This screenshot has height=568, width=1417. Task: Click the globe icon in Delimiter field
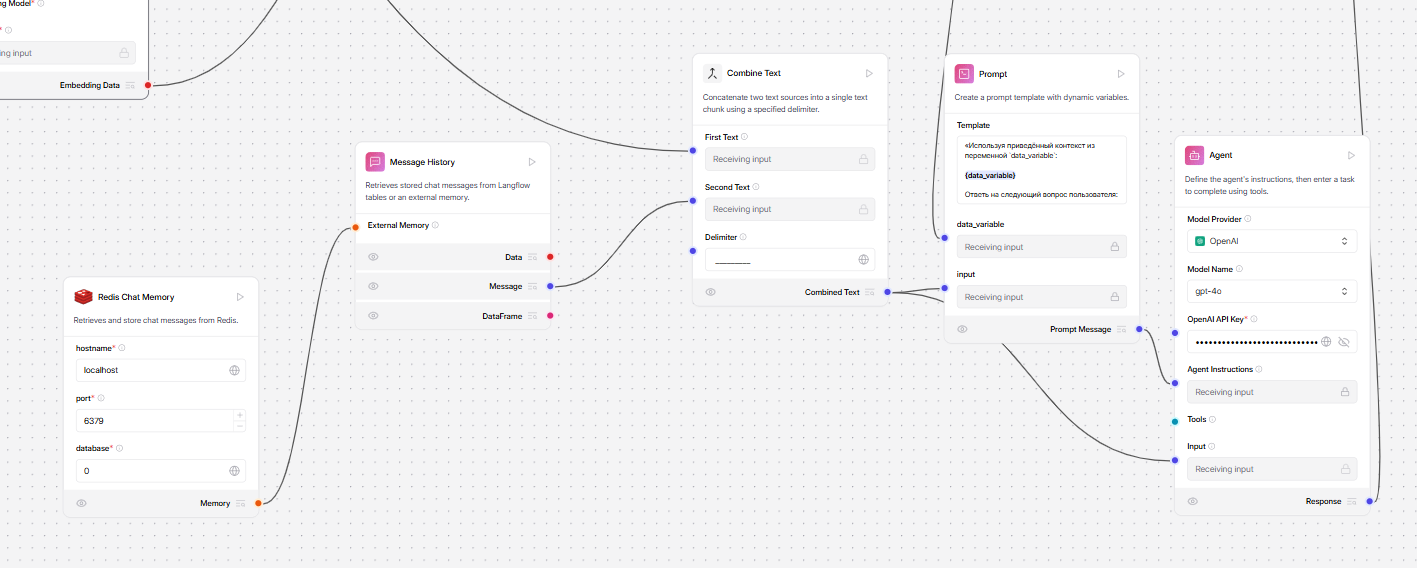[x=864, y=260]
